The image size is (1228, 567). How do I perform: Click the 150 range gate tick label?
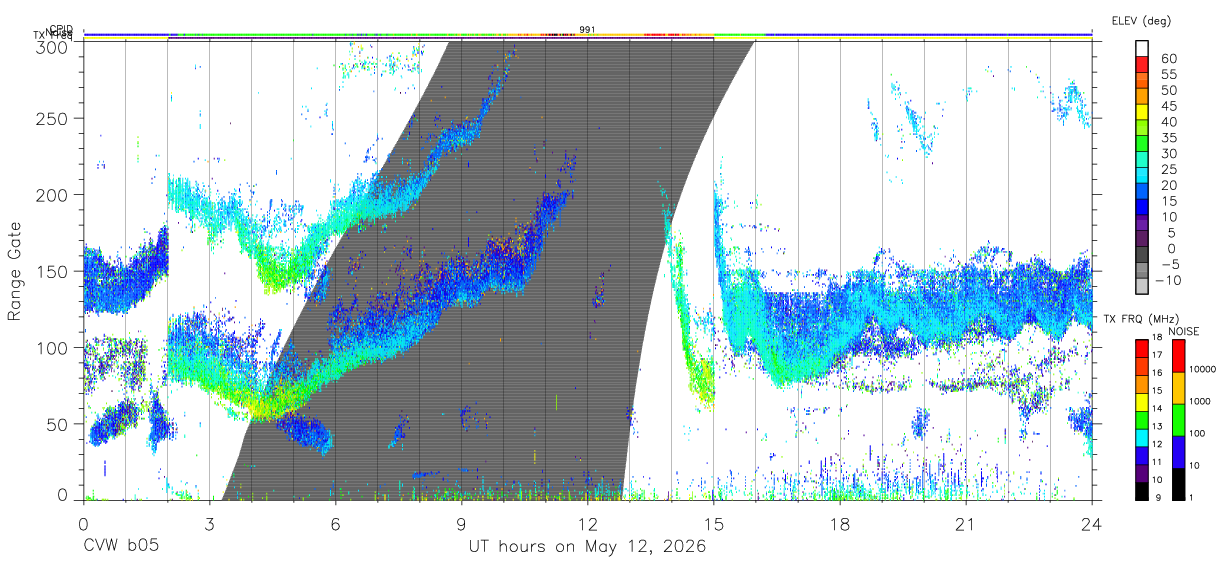coord(54,271)
